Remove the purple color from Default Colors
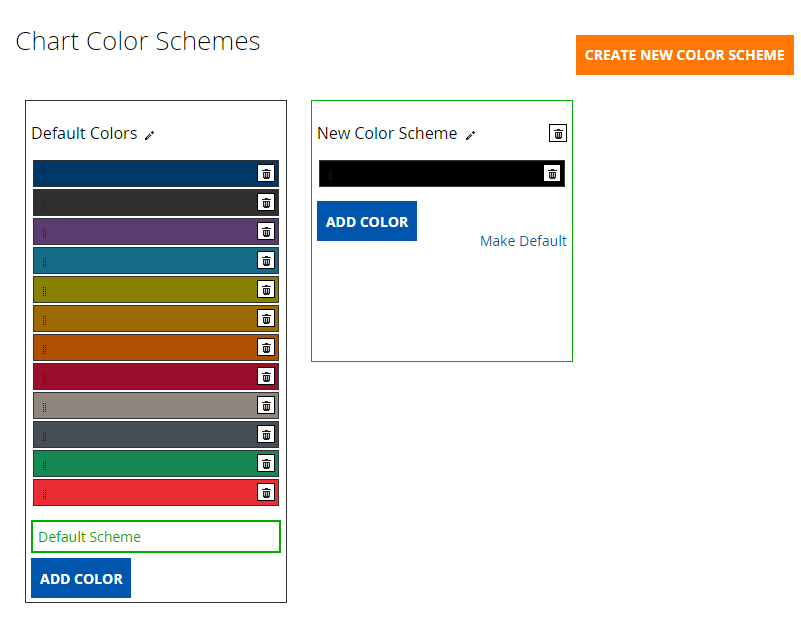This screenshot has width=801, height=619. click(x=266, y=231)
